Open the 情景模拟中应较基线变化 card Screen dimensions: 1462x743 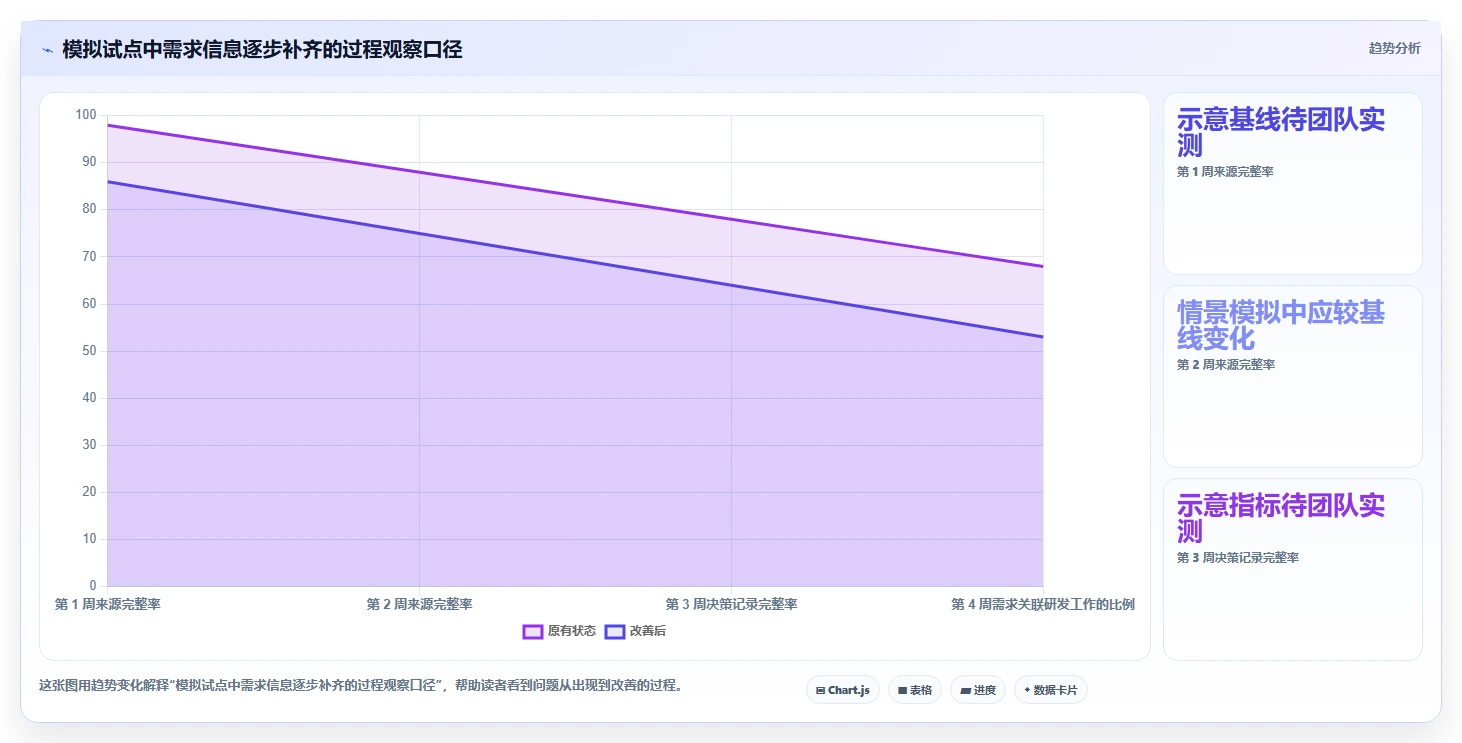1293,377
